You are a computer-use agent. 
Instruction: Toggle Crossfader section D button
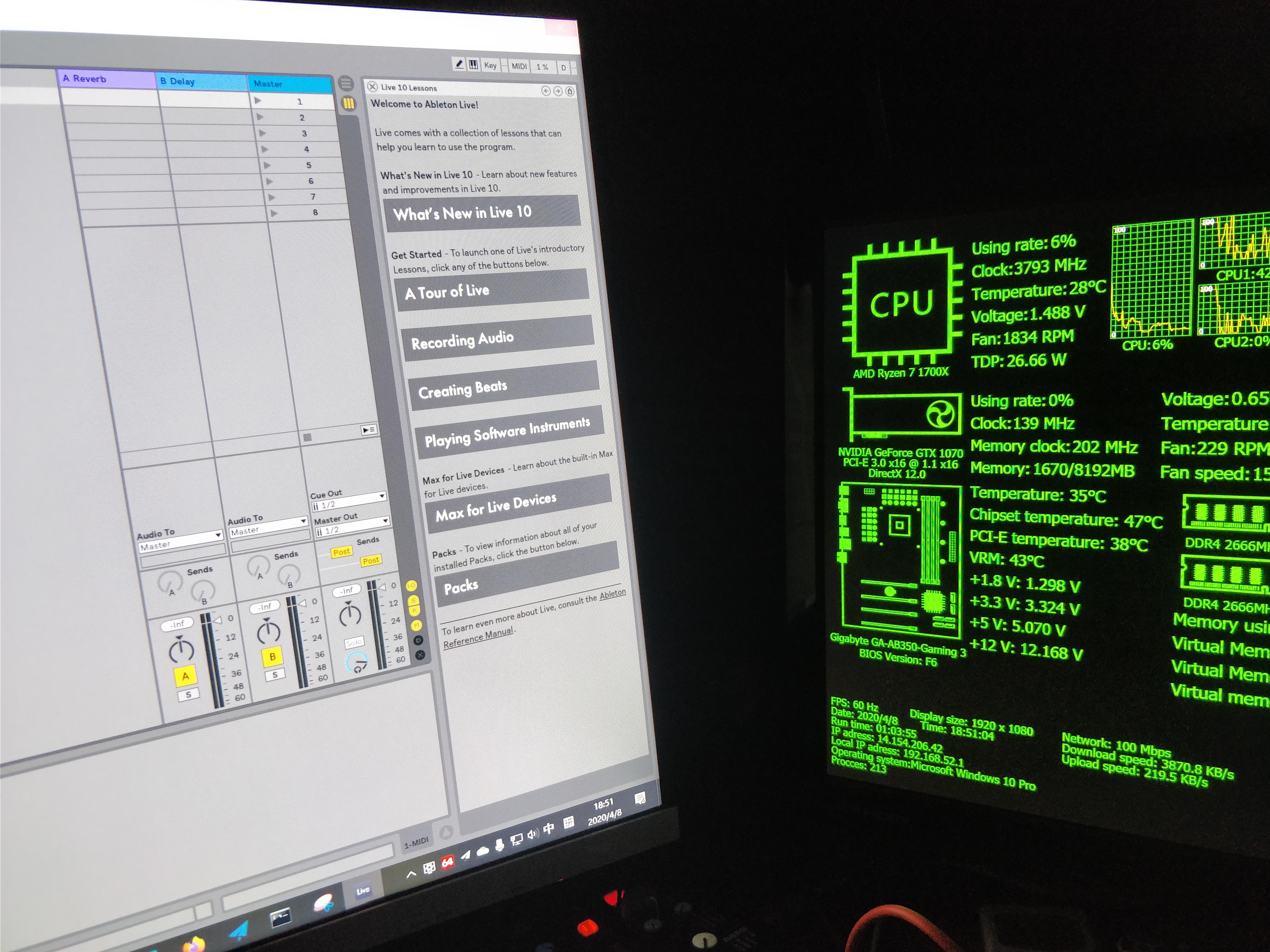pyautogui.click(x=419, y=640)
